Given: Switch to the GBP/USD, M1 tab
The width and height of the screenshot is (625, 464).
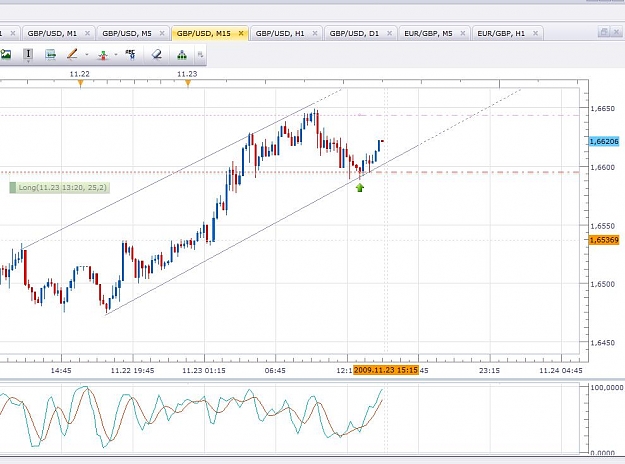Looking at the screenshot, I should click(x=52, y=33).
